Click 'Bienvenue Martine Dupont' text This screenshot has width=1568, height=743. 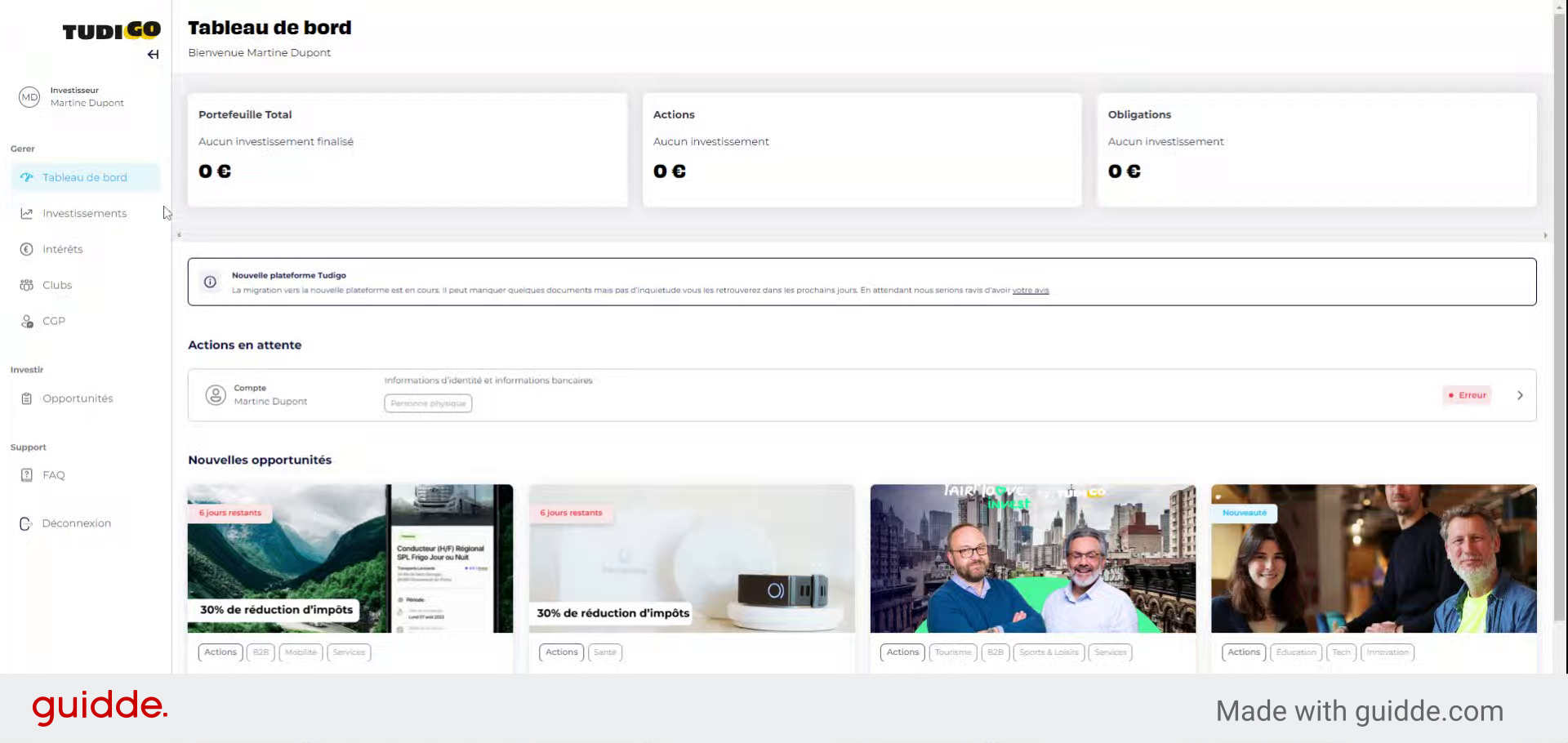(x=259, y=52)
